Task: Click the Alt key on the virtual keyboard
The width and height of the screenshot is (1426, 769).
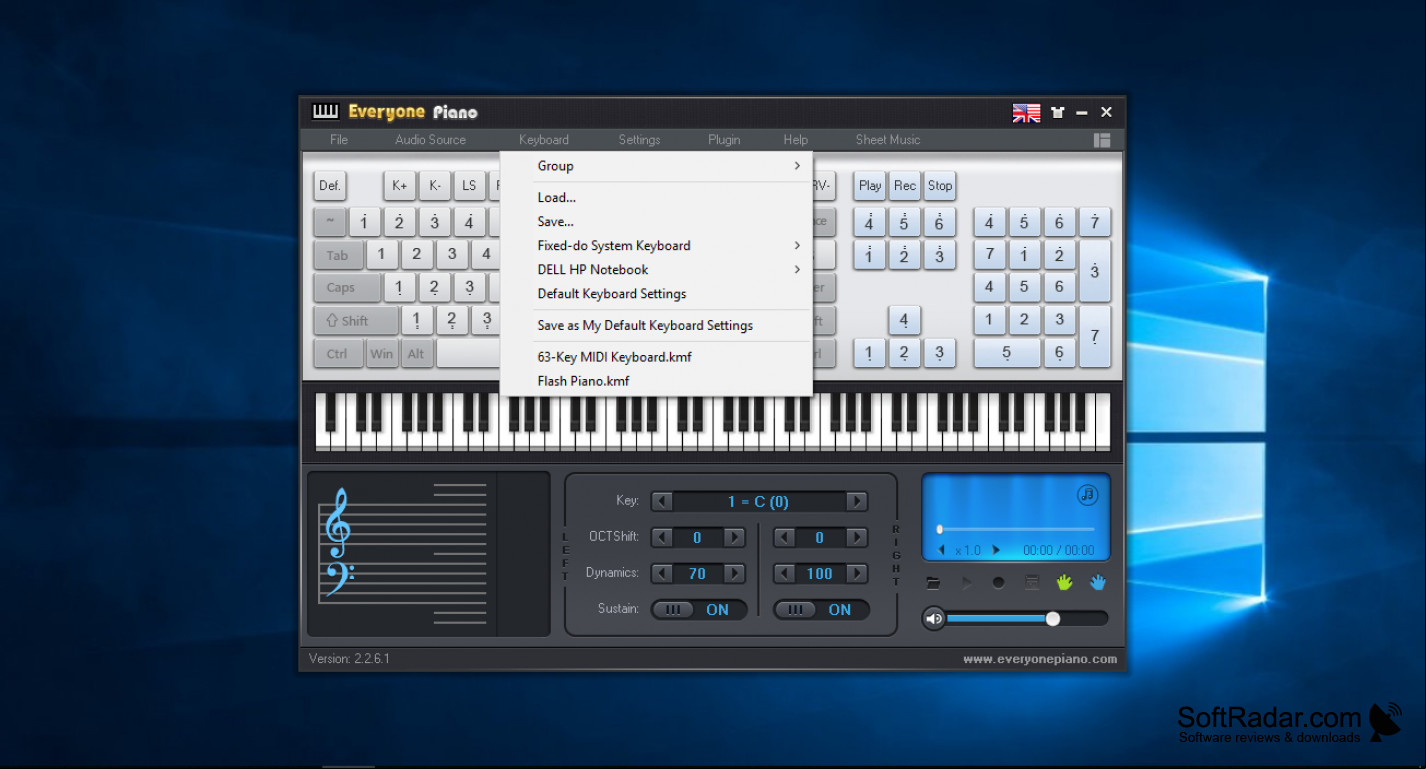Action: [416, 354]
